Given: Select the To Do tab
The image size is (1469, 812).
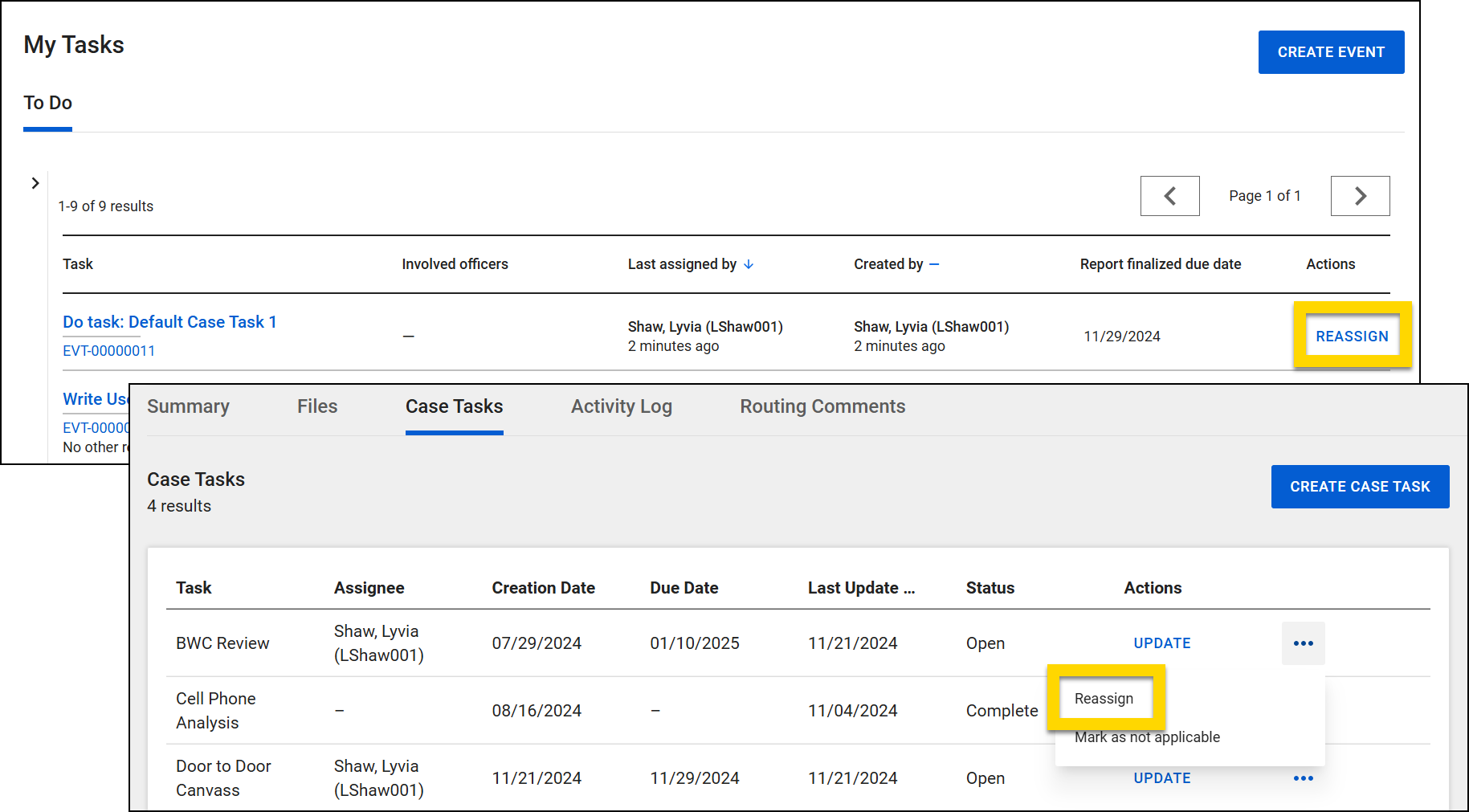Looking at the screenshot, I should click(x=47, y=102).
